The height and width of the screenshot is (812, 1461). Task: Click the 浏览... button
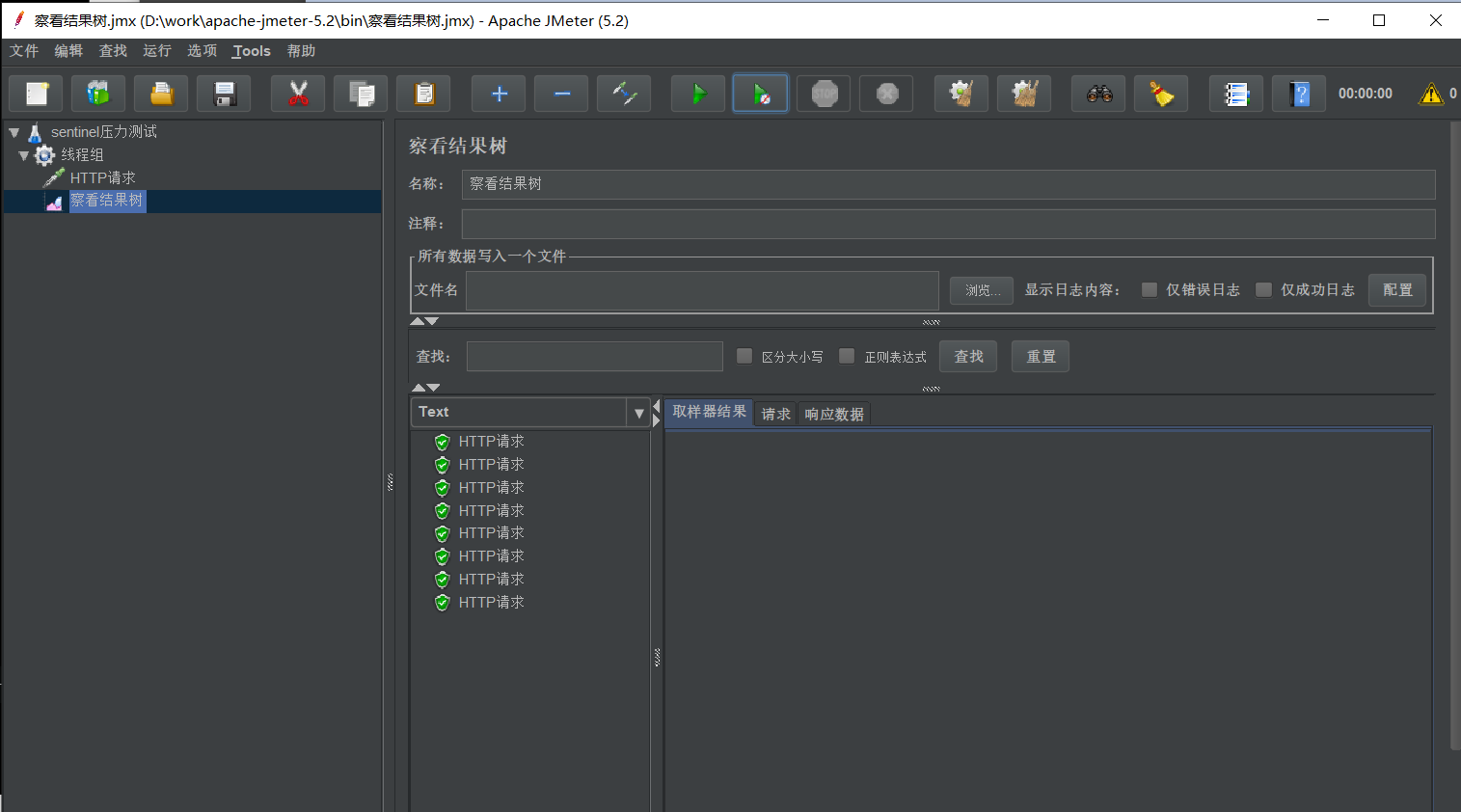[982, 290]
